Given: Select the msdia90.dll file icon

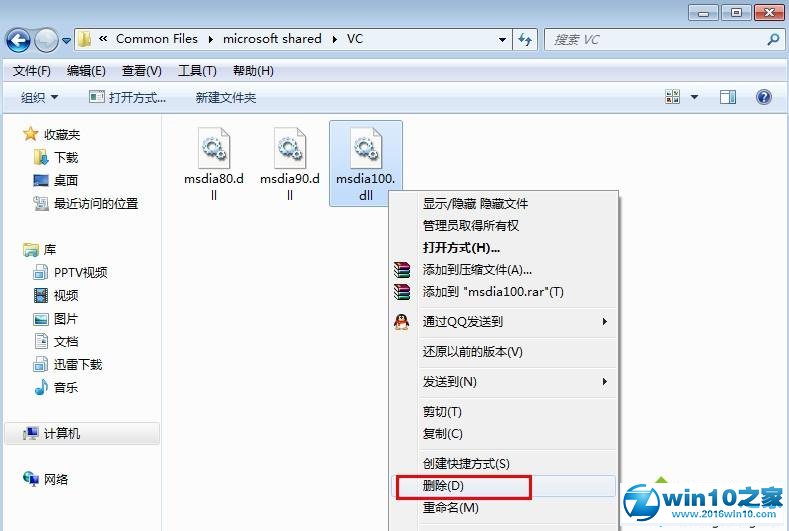Looking at the screenshot, I should click(290, 149).
